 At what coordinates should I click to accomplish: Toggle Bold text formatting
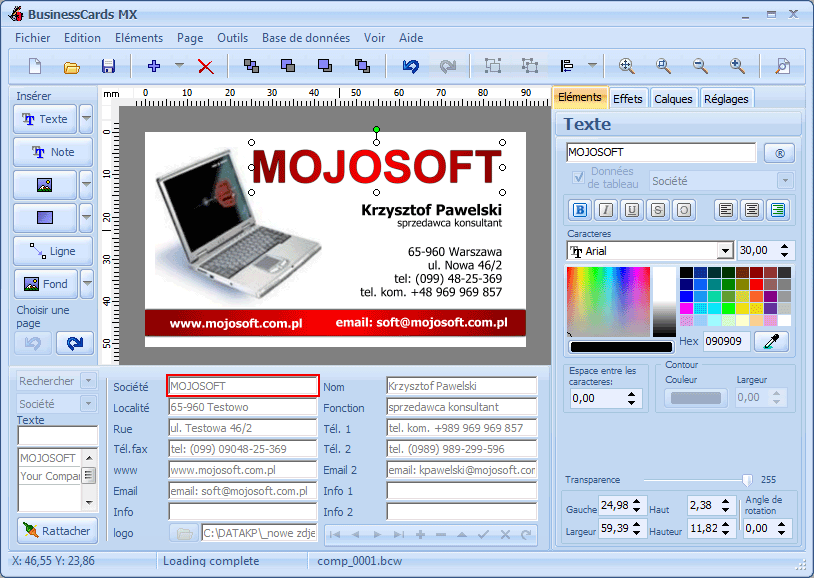click(x=580, y=210)
